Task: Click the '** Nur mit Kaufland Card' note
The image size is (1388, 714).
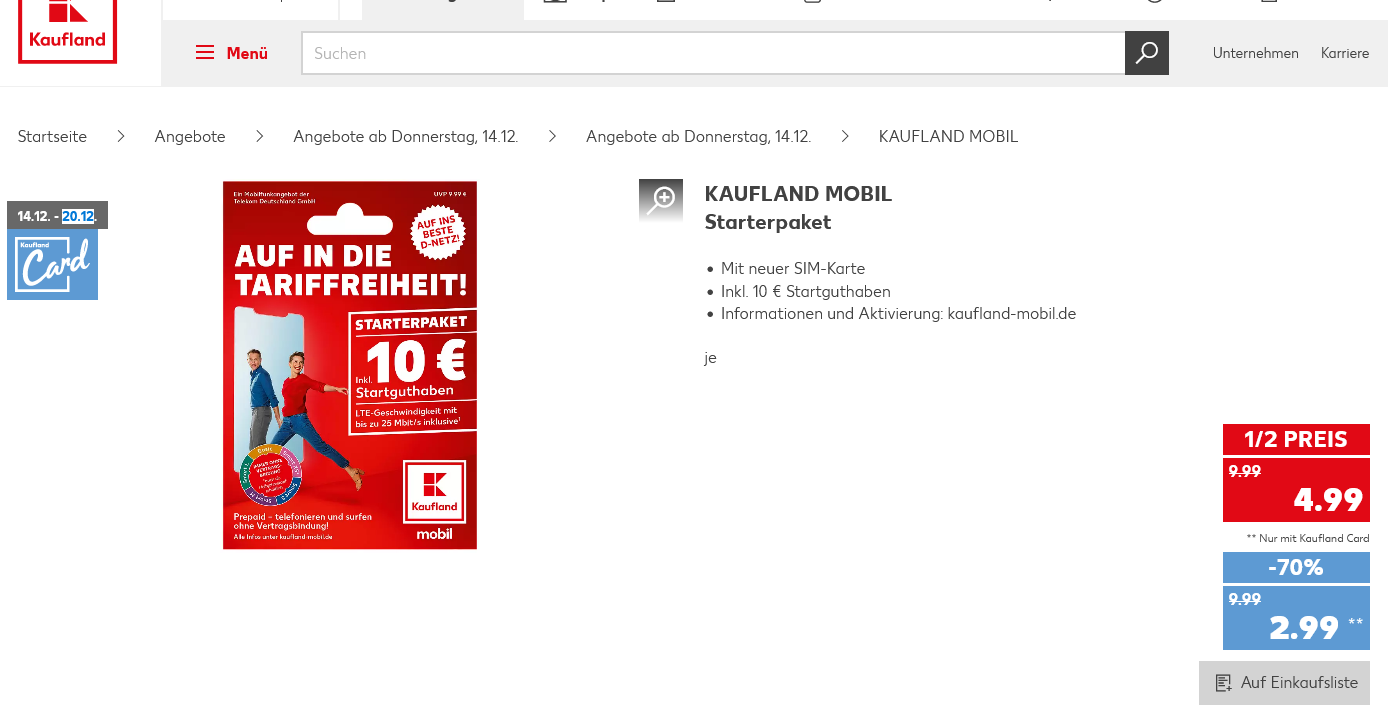Action: pos(1308,538)
